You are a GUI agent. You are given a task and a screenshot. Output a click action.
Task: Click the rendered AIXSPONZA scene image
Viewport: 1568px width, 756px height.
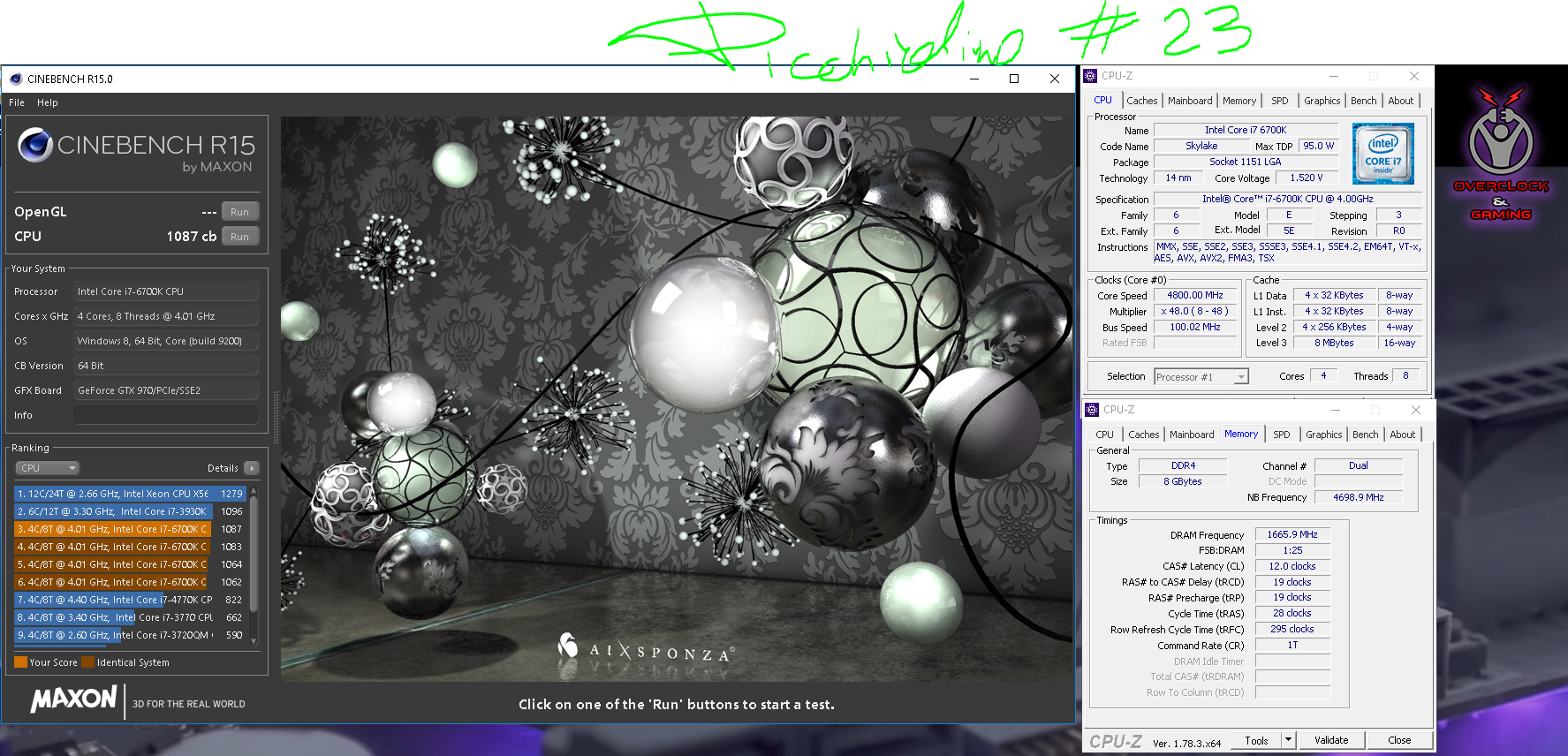coord(678,398)
